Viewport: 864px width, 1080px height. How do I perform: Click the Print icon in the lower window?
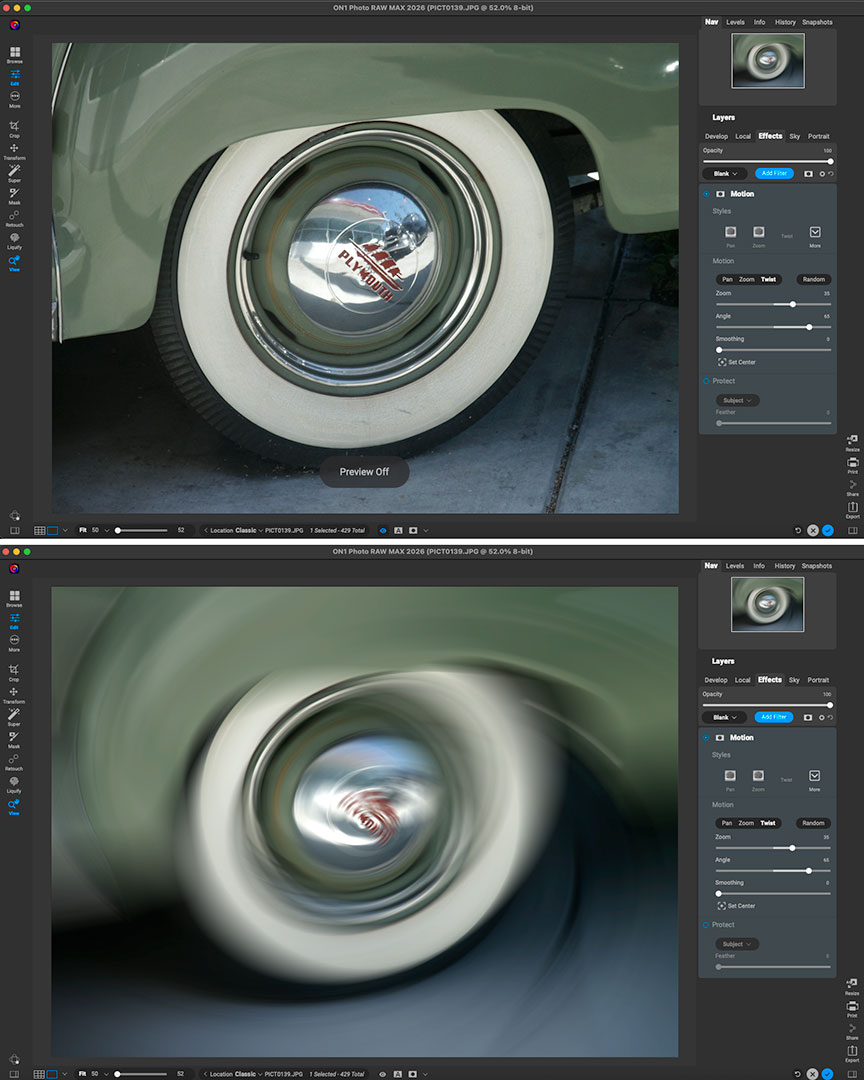pyautogui.click(x=852, y=1006)
